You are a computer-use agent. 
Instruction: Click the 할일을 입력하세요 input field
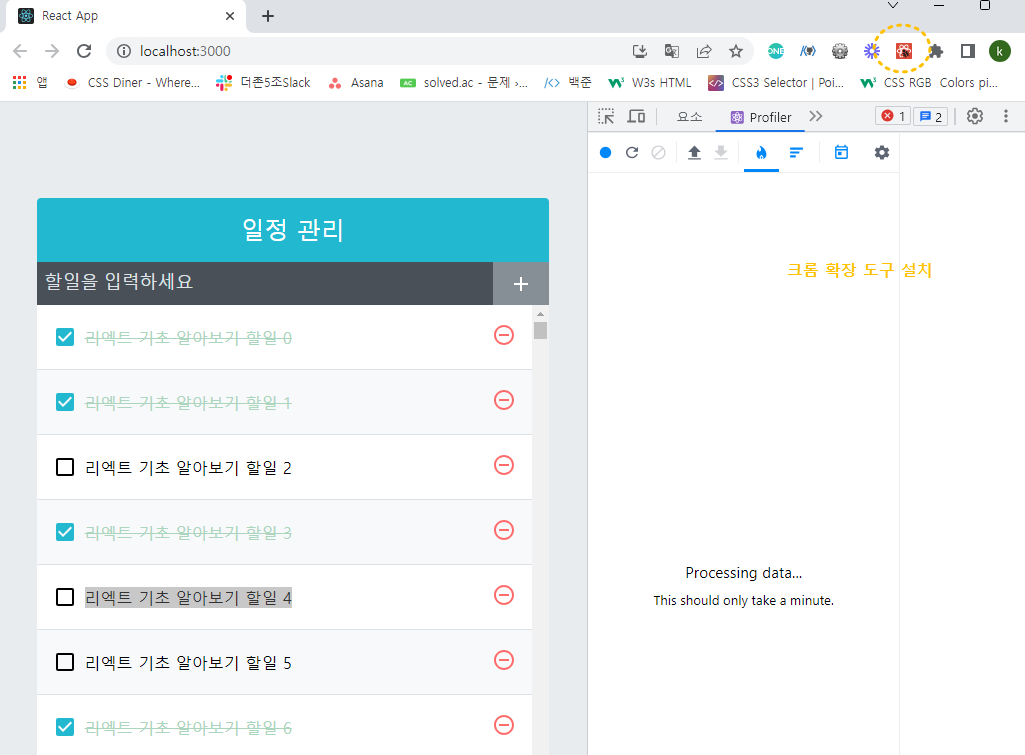coord(265,283)
